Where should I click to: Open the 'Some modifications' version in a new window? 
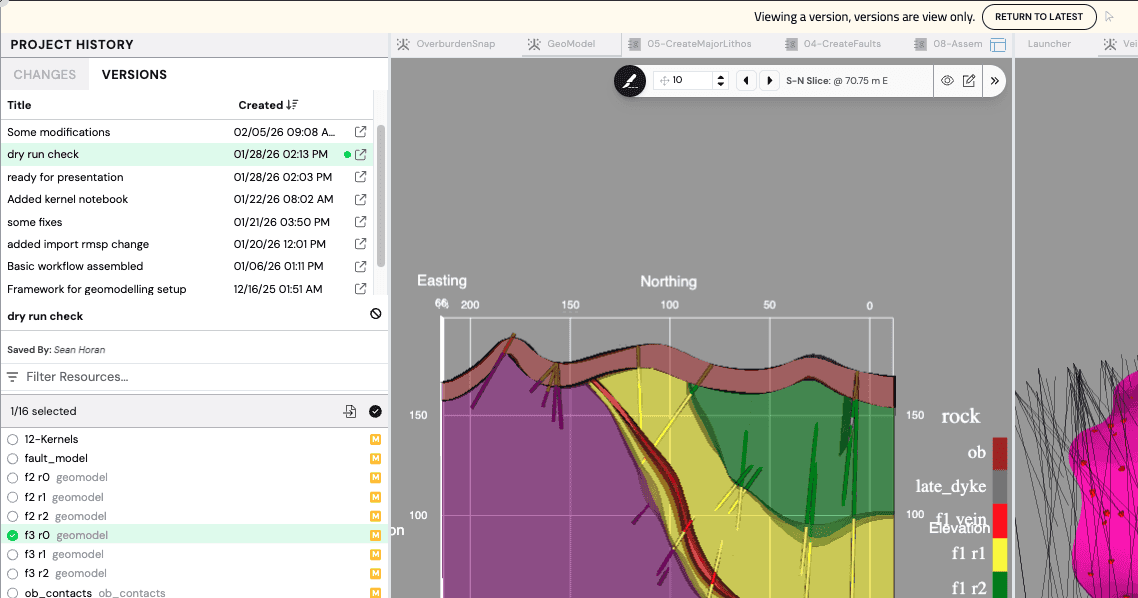(360, 132)
